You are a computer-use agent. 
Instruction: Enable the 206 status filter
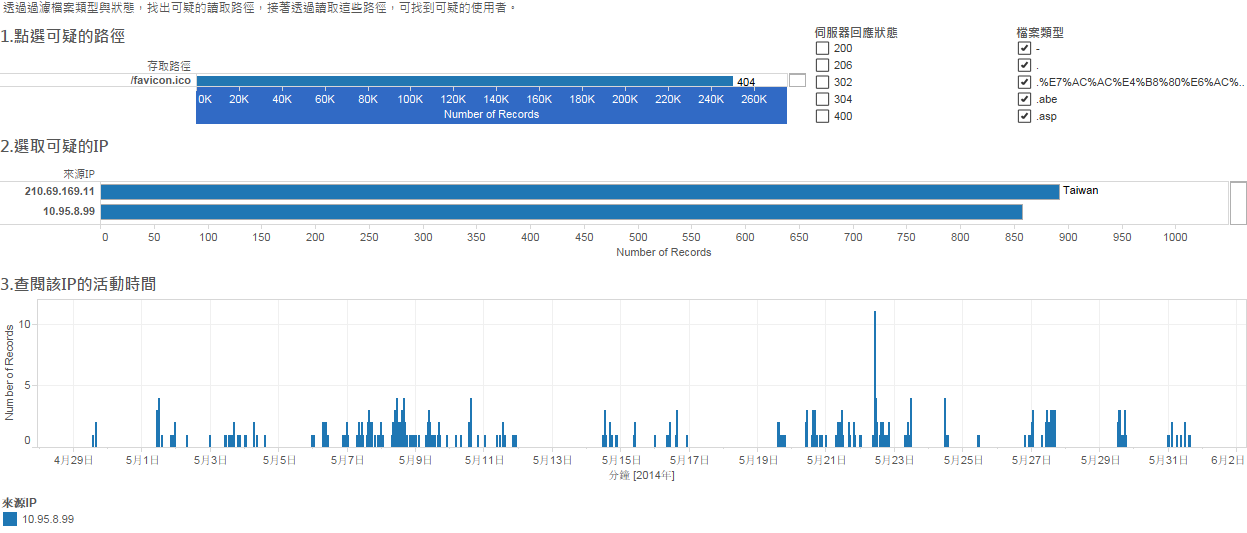point(822,65)
